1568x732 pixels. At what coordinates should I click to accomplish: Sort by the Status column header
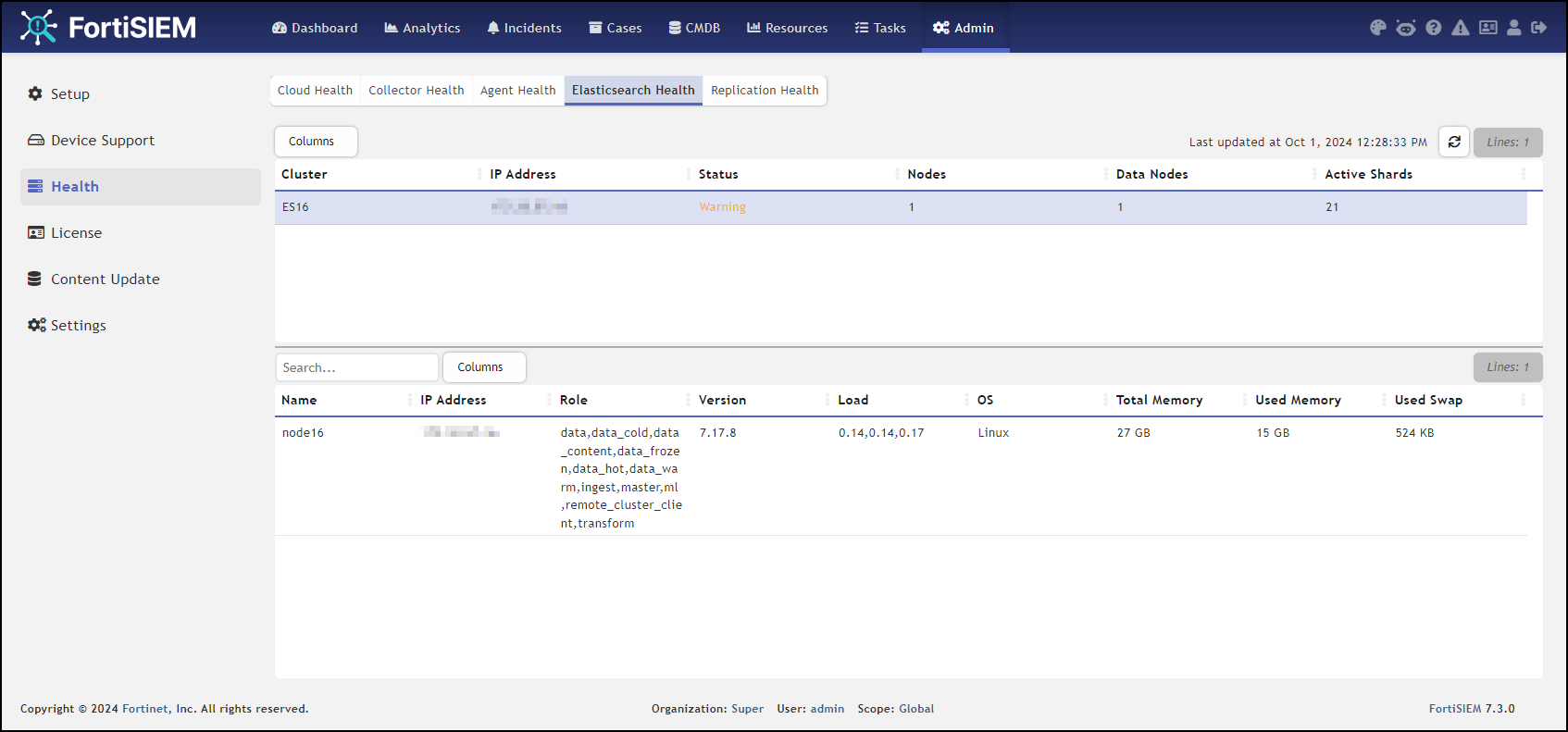[718, 174]
